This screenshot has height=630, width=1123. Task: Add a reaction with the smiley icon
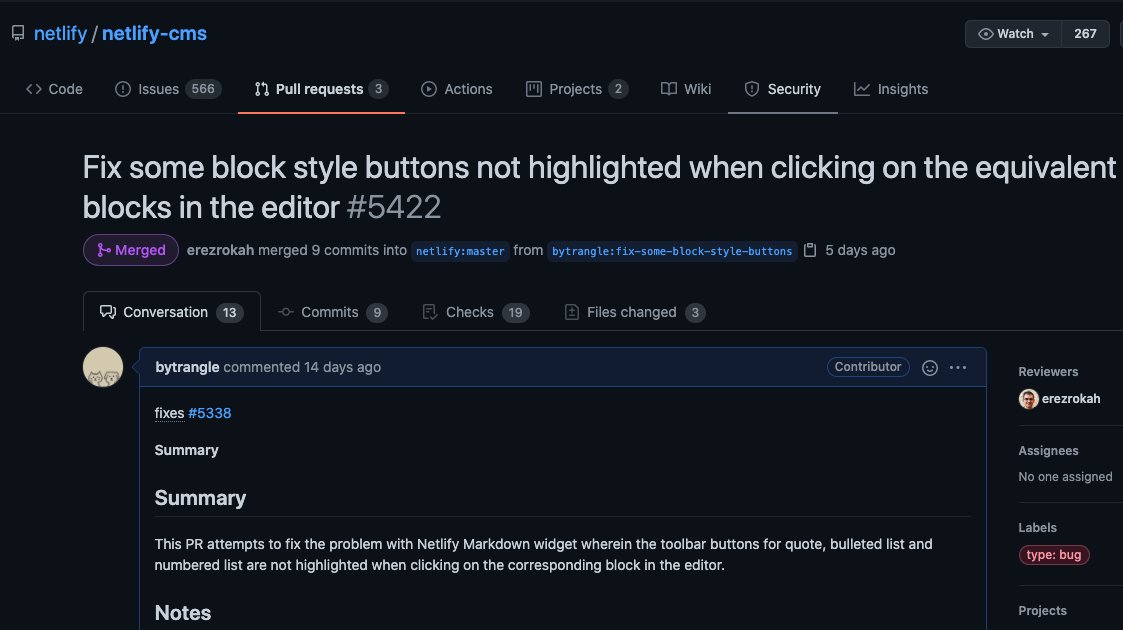(930, 367)
